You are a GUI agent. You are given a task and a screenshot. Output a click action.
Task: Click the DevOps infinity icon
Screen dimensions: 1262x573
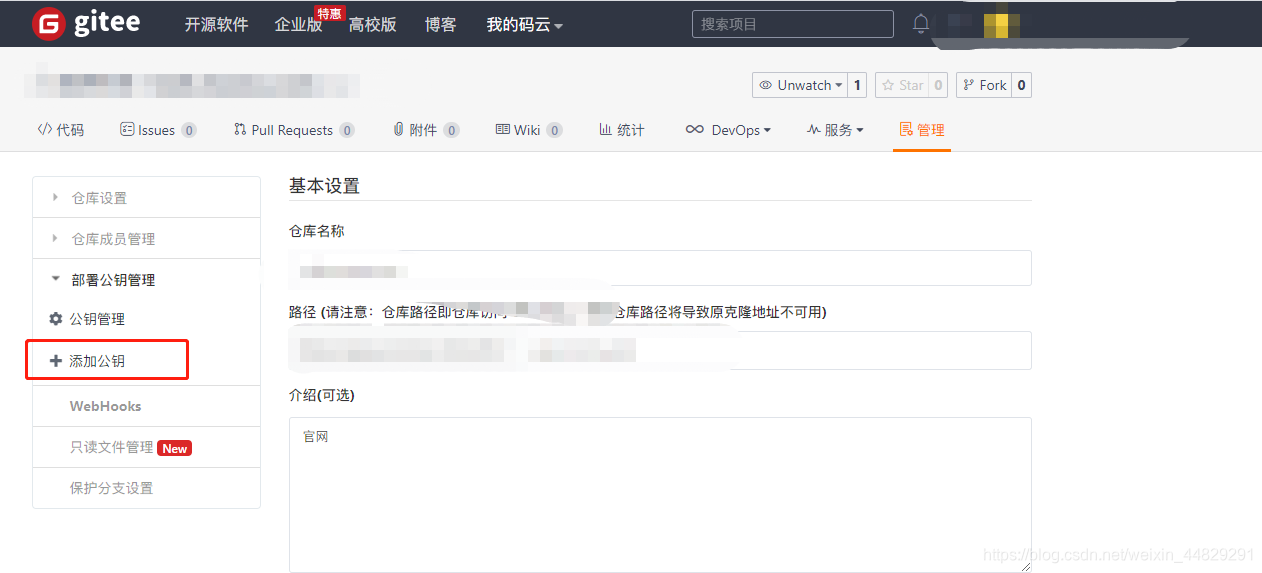(694, 130)
